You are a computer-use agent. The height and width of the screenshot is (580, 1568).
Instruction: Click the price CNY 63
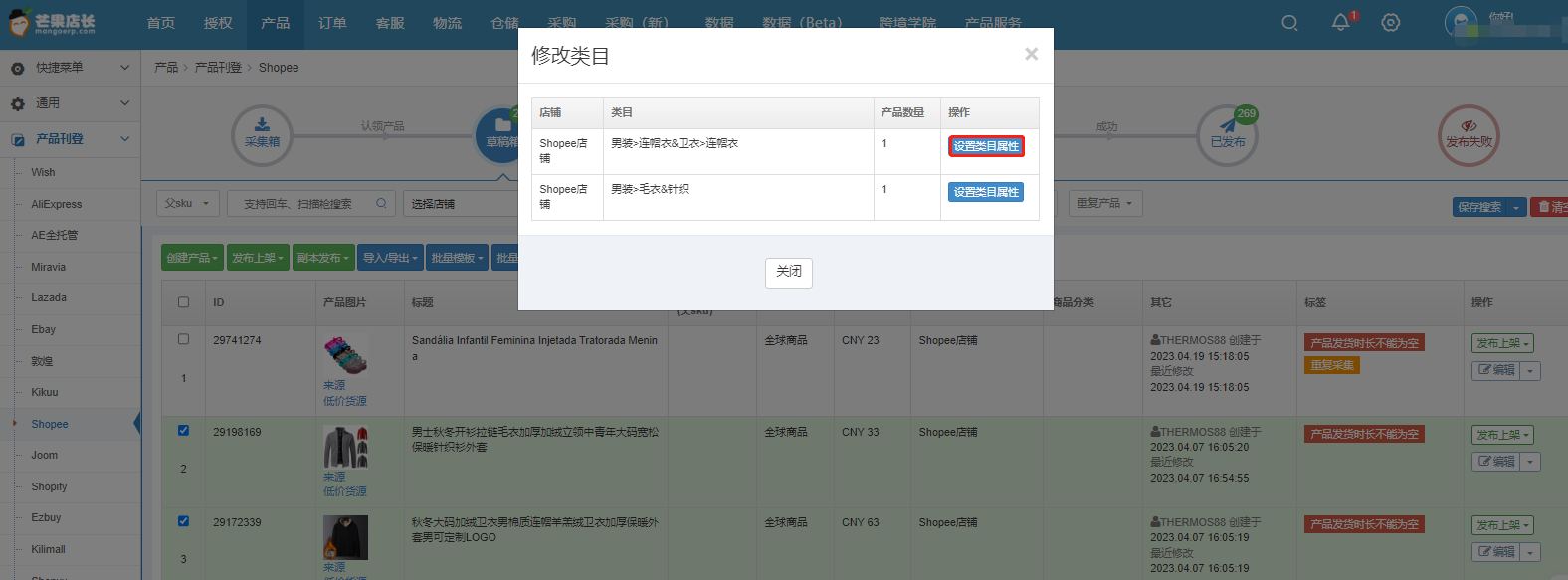[x=861, y=522]
